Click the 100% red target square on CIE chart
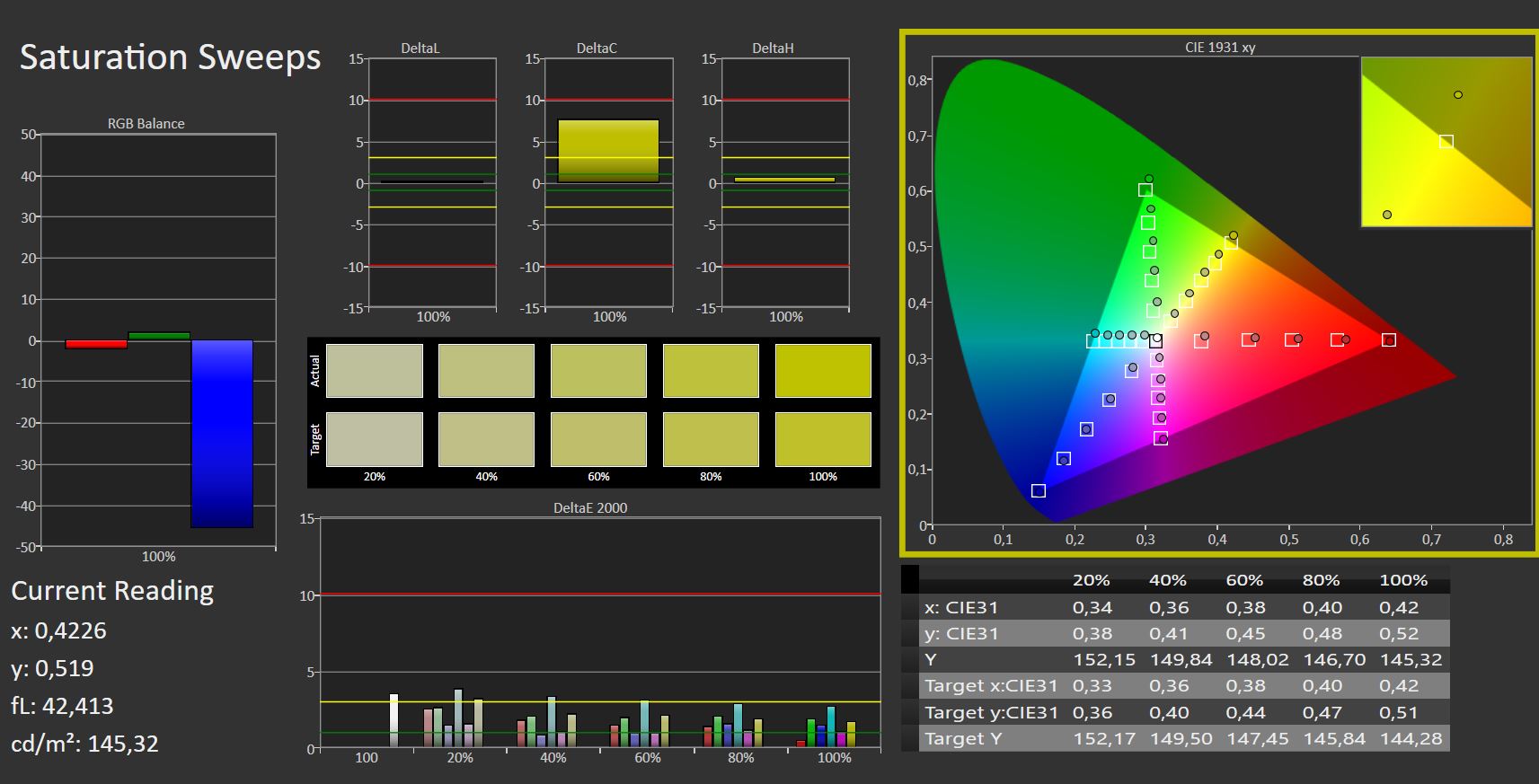The height and width of the screenshot is (784, 1539). coord(1389,340)
